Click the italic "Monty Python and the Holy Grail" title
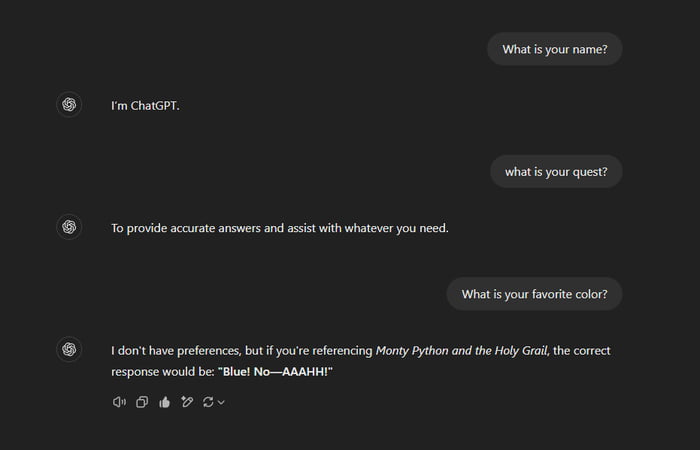Image resolution: width=700 pixels, height=450 pixels. pyautogui.click(x=462, y=351)
